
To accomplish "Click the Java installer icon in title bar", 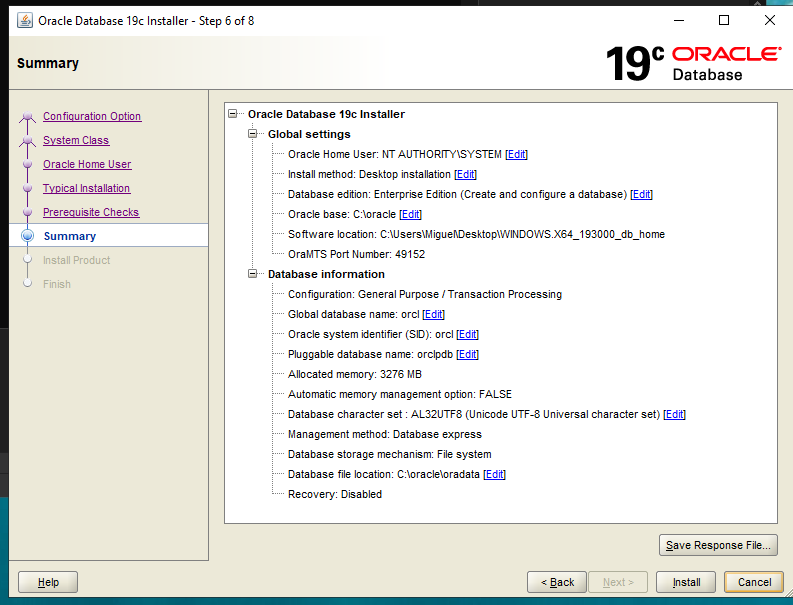I will pyautogui.click(x=25, y=20).
